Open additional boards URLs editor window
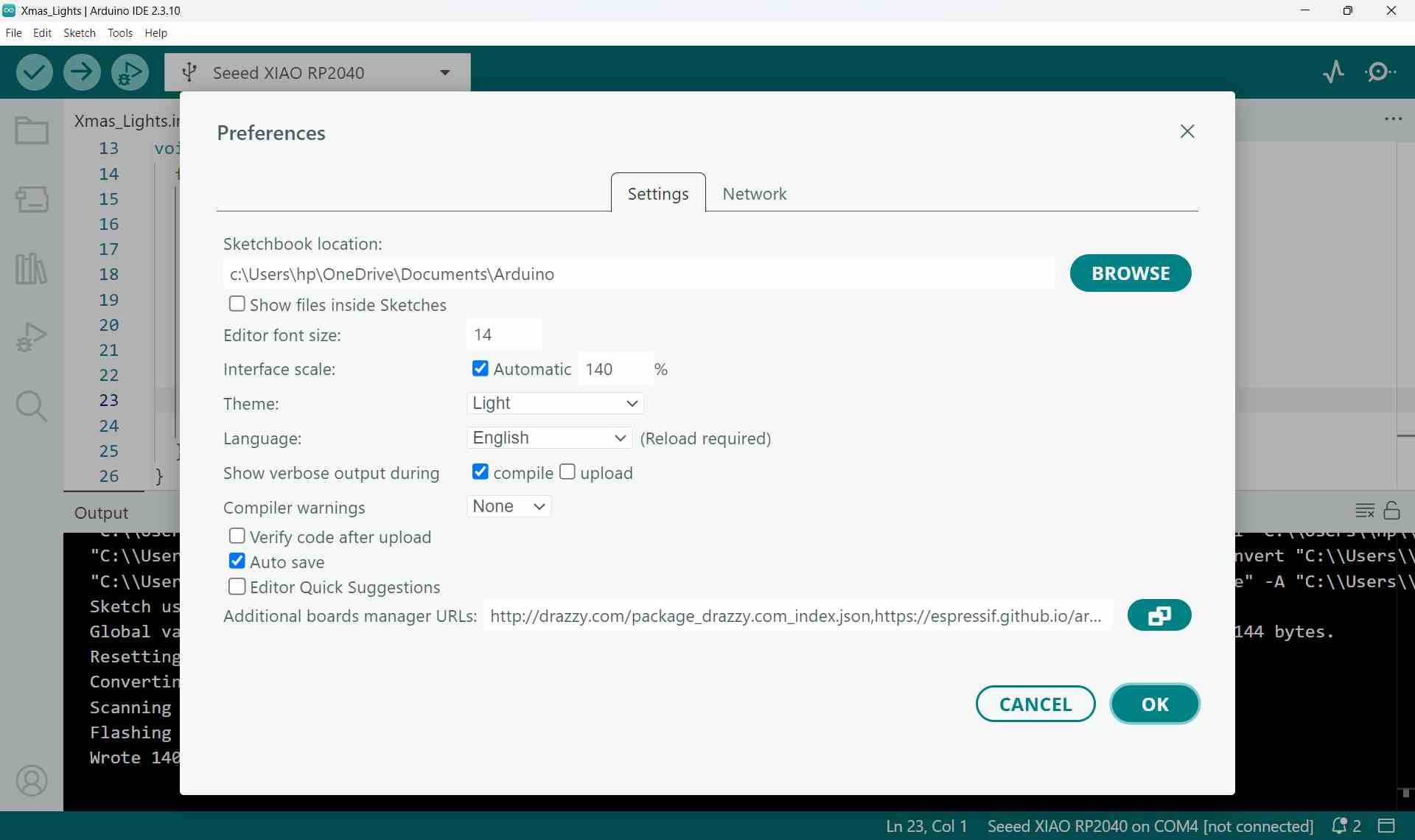Screen dimensions: 1415x840 1159,615
